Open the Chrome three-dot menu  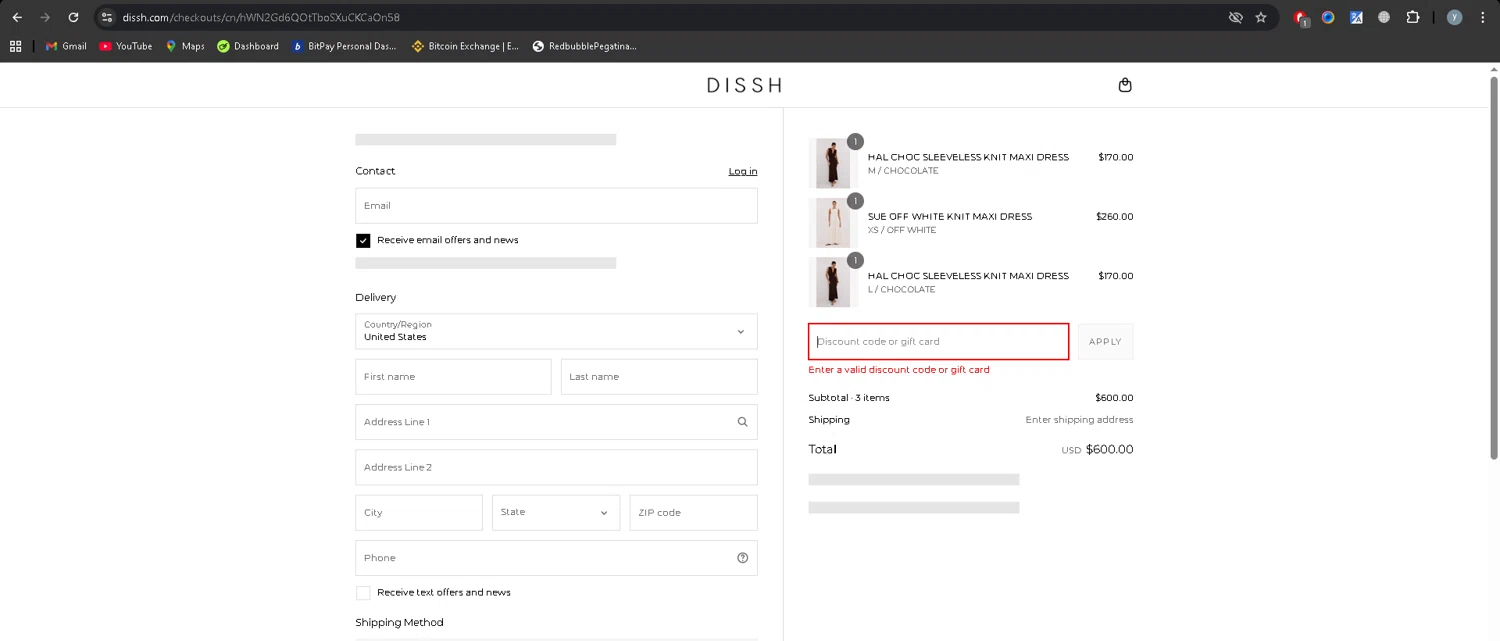click(1483, 17)
